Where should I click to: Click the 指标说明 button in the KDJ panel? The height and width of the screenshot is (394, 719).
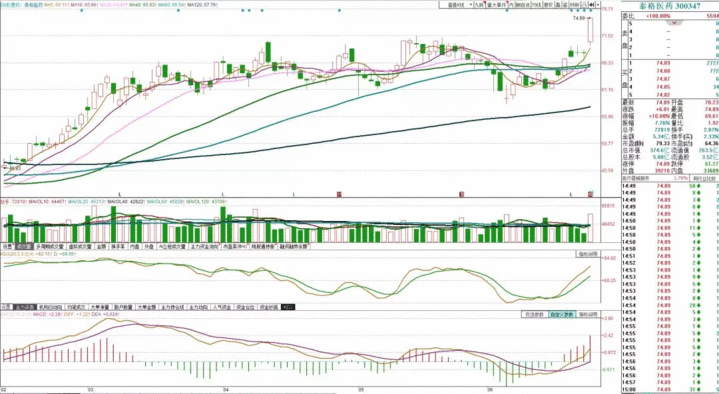coord(587,254)
